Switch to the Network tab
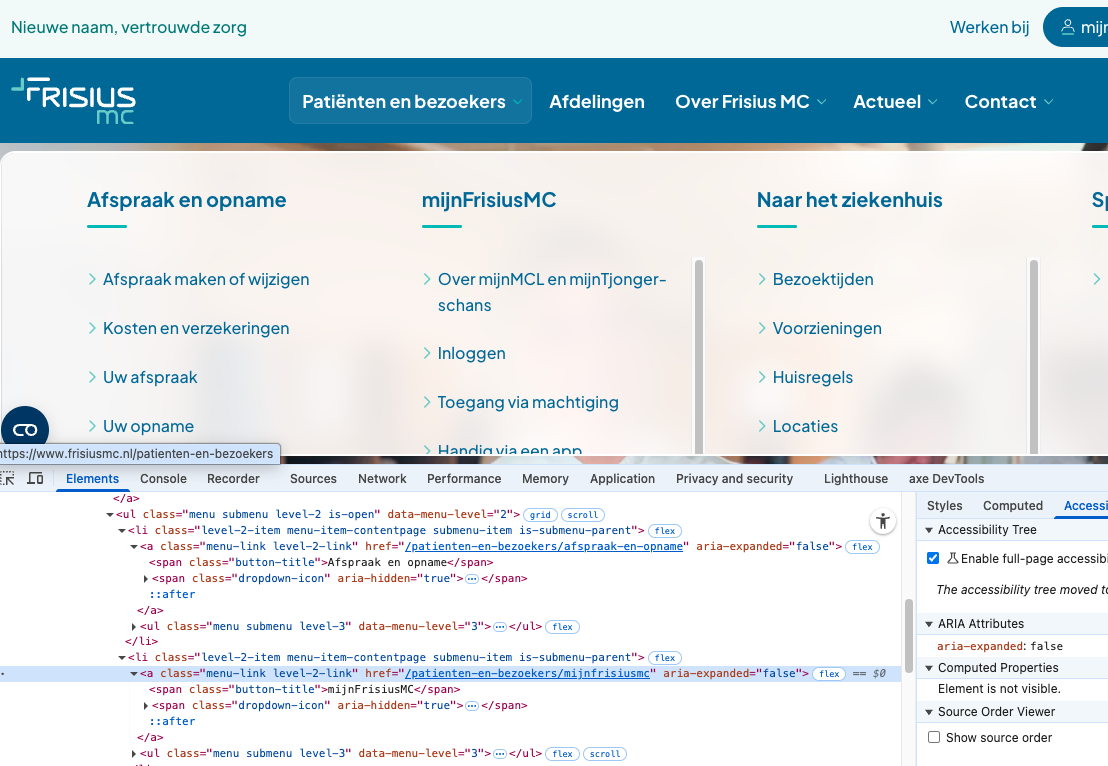Image resolution: width=1108 pixels, height=766 pixels. (x=382, y=478)
